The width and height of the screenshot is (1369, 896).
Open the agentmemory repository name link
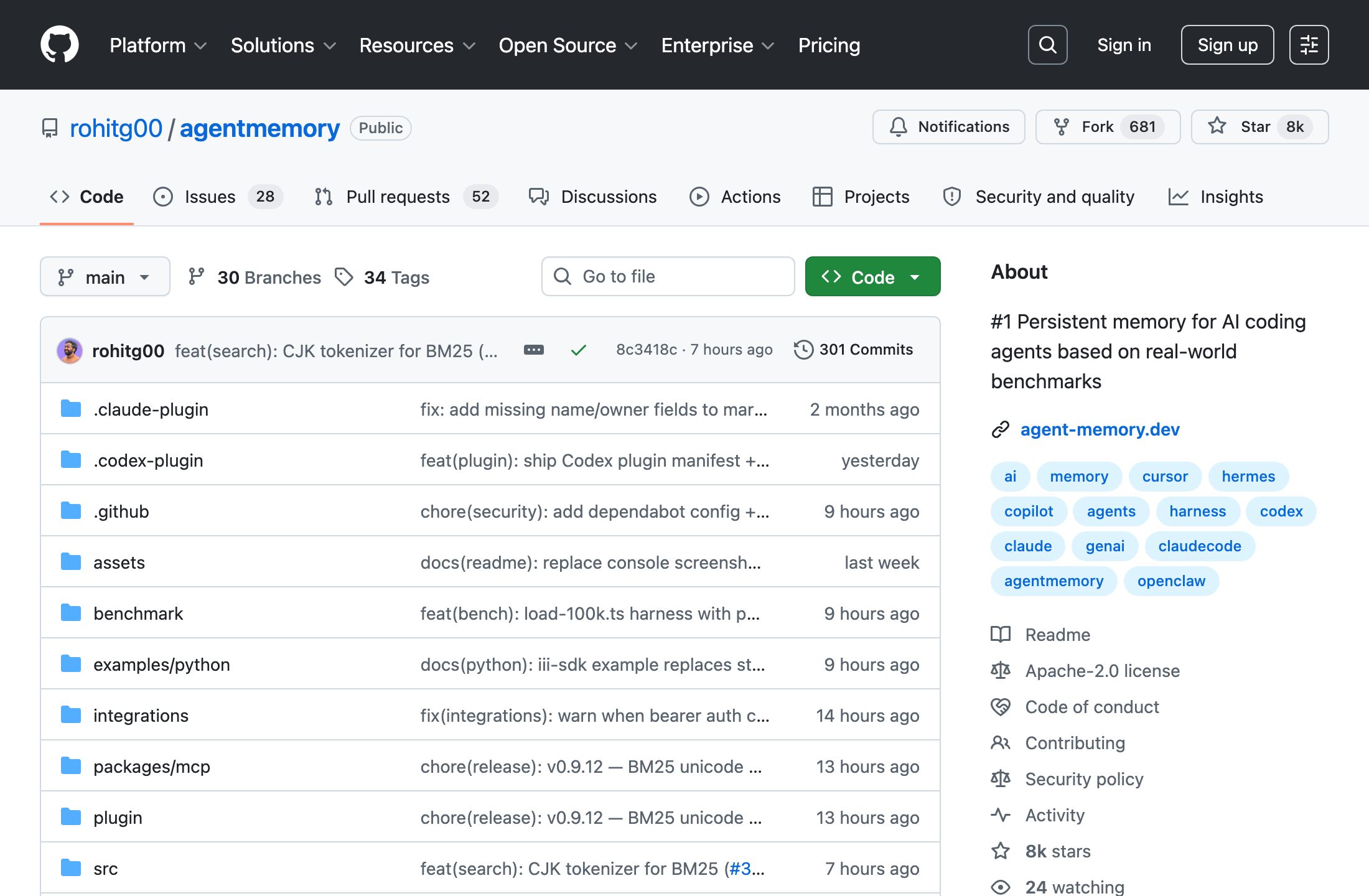[x=259, y=128]
